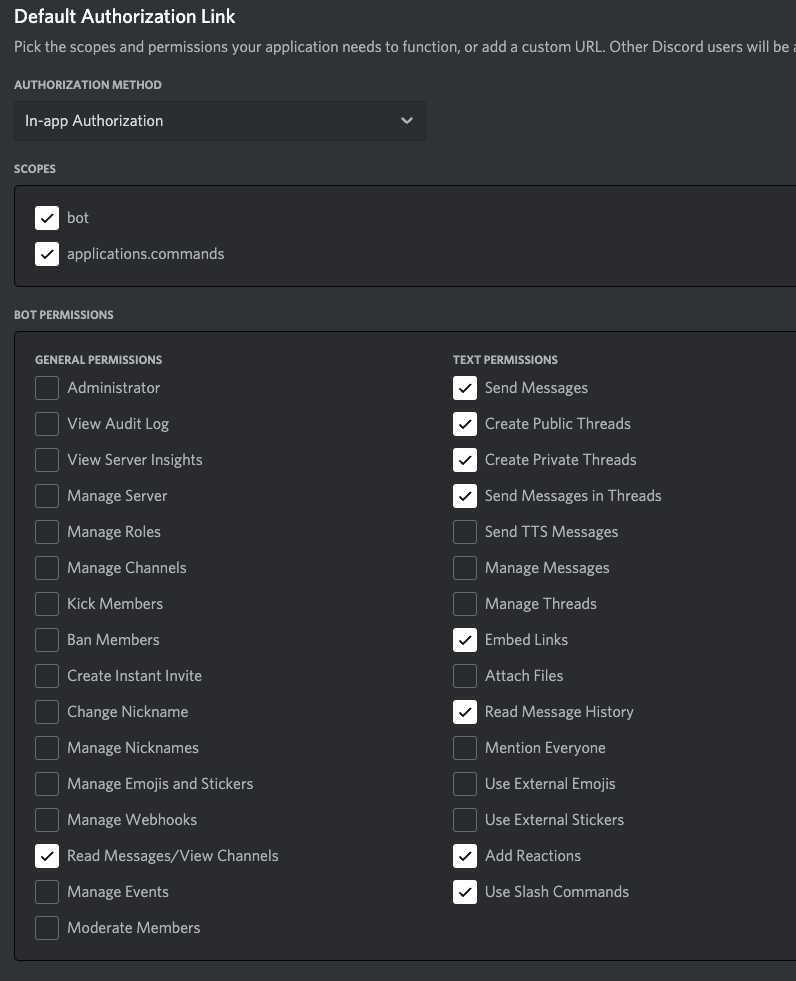Enable Send TTS Messages permission

point(465,532)
